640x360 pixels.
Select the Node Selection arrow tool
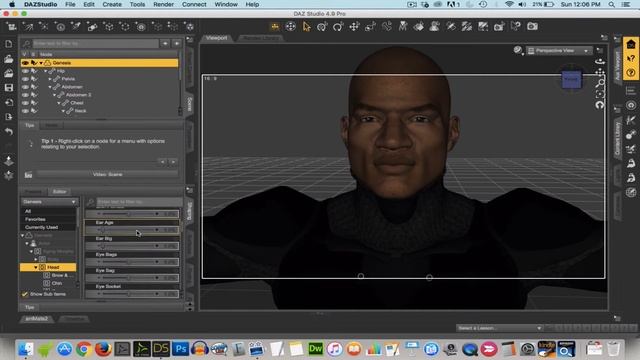(307, 27)
